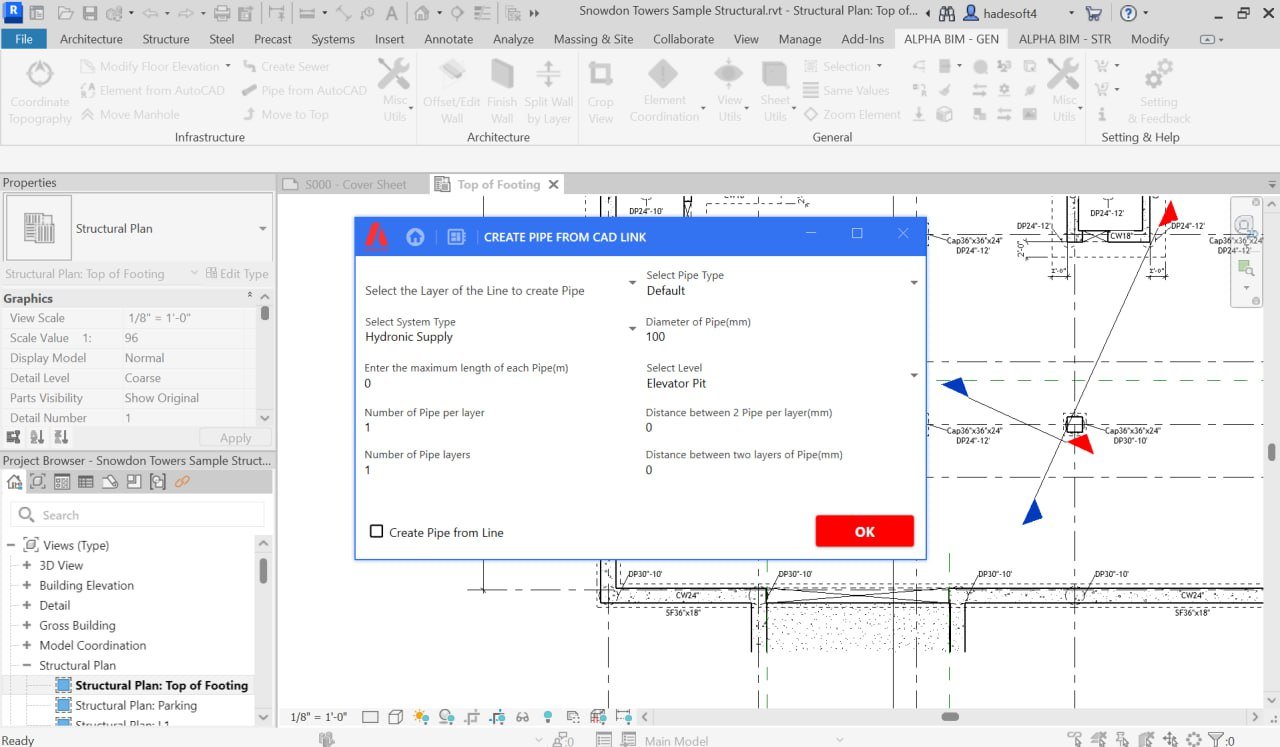
Task: Close the Top of Footing view tab
Action: (553, 184)
